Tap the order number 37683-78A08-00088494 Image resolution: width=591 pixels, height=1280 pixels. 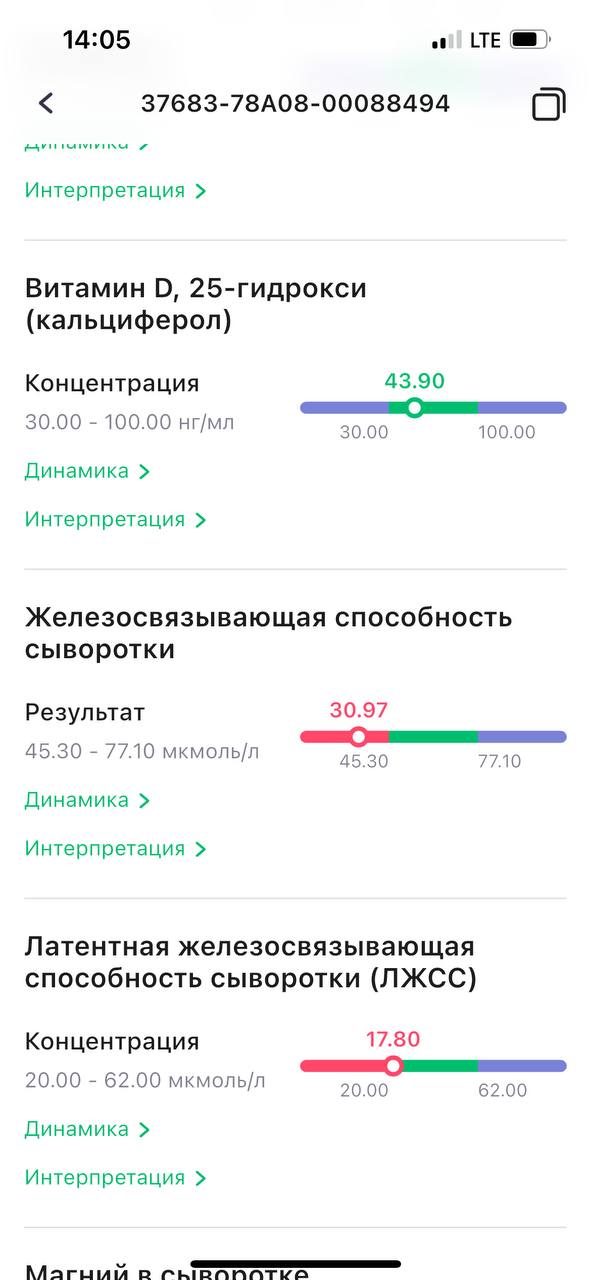295,103
